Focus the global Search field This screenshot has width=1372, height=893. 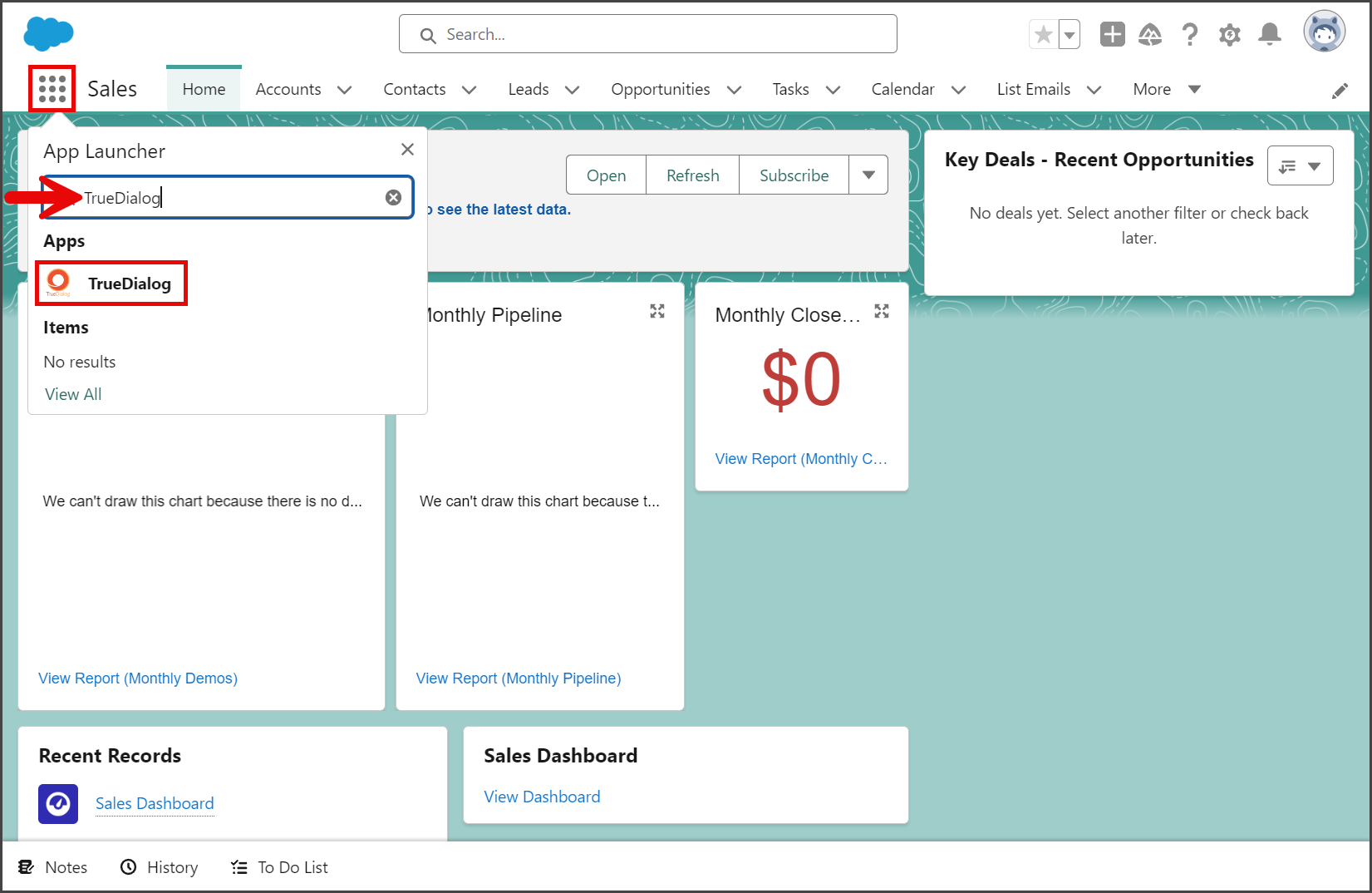click(648, 34)
